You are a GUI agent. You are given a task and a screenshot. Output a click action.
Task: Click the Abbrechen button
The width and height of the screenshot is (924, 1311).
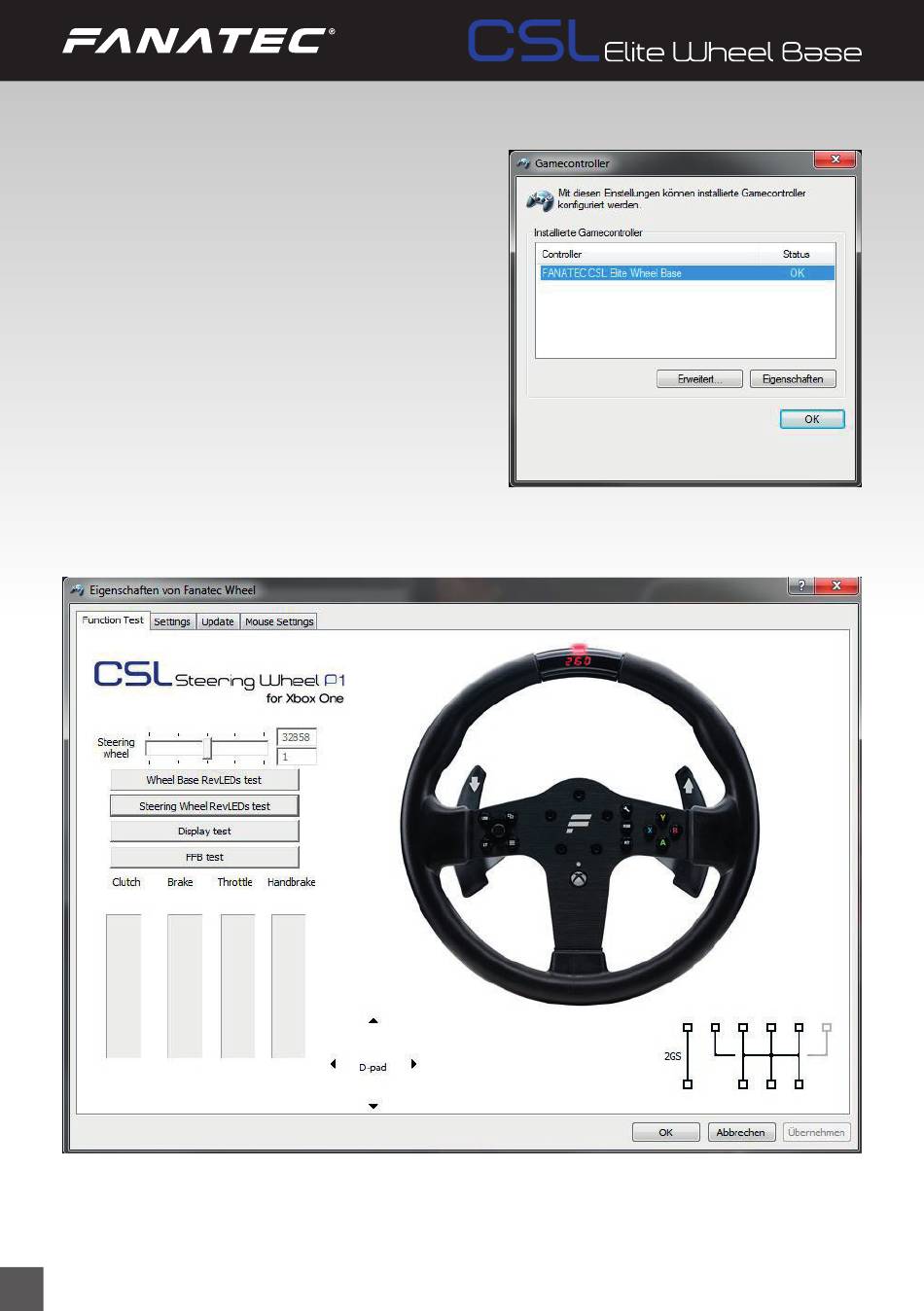tap(741, 1132)
